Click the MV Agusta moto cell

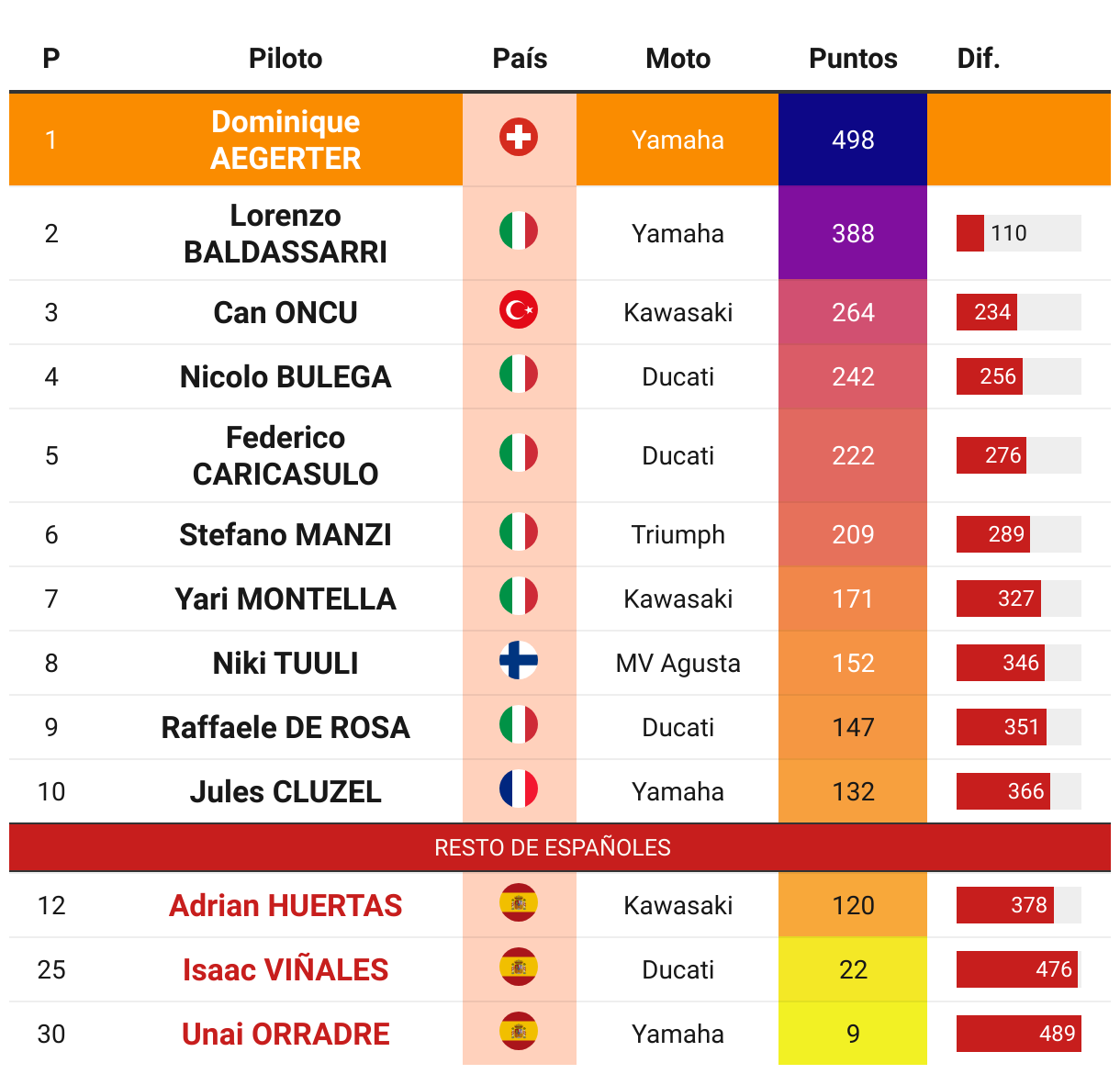tap(678, 663)
